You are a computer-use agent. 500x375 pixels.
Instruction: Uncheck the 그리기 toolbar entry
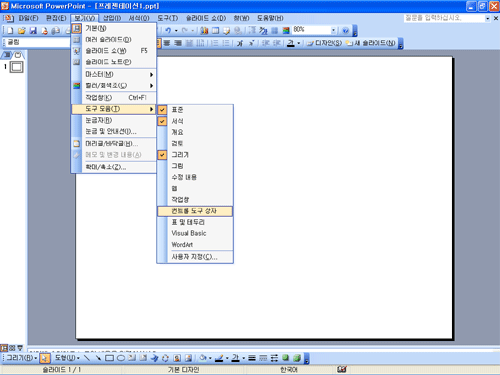click(195, 155)
